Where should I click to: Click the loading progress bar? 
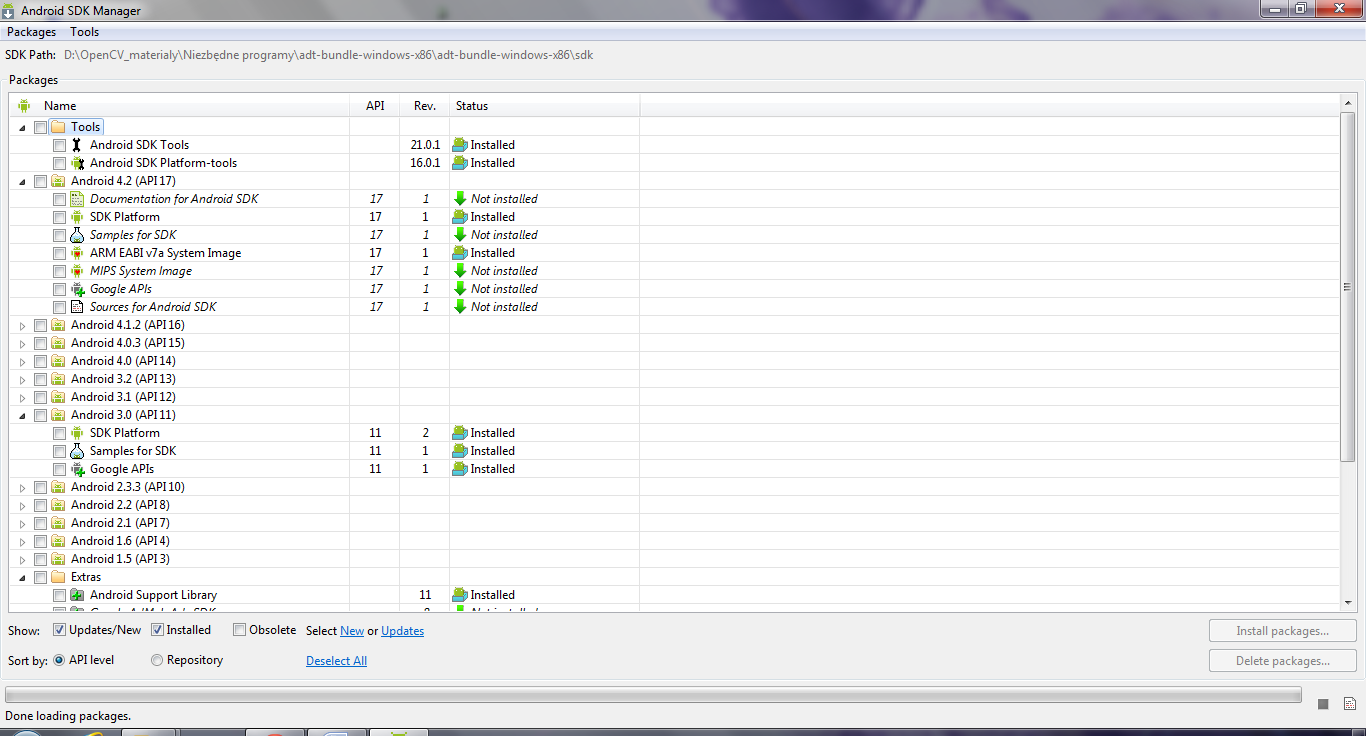point(653,694)
